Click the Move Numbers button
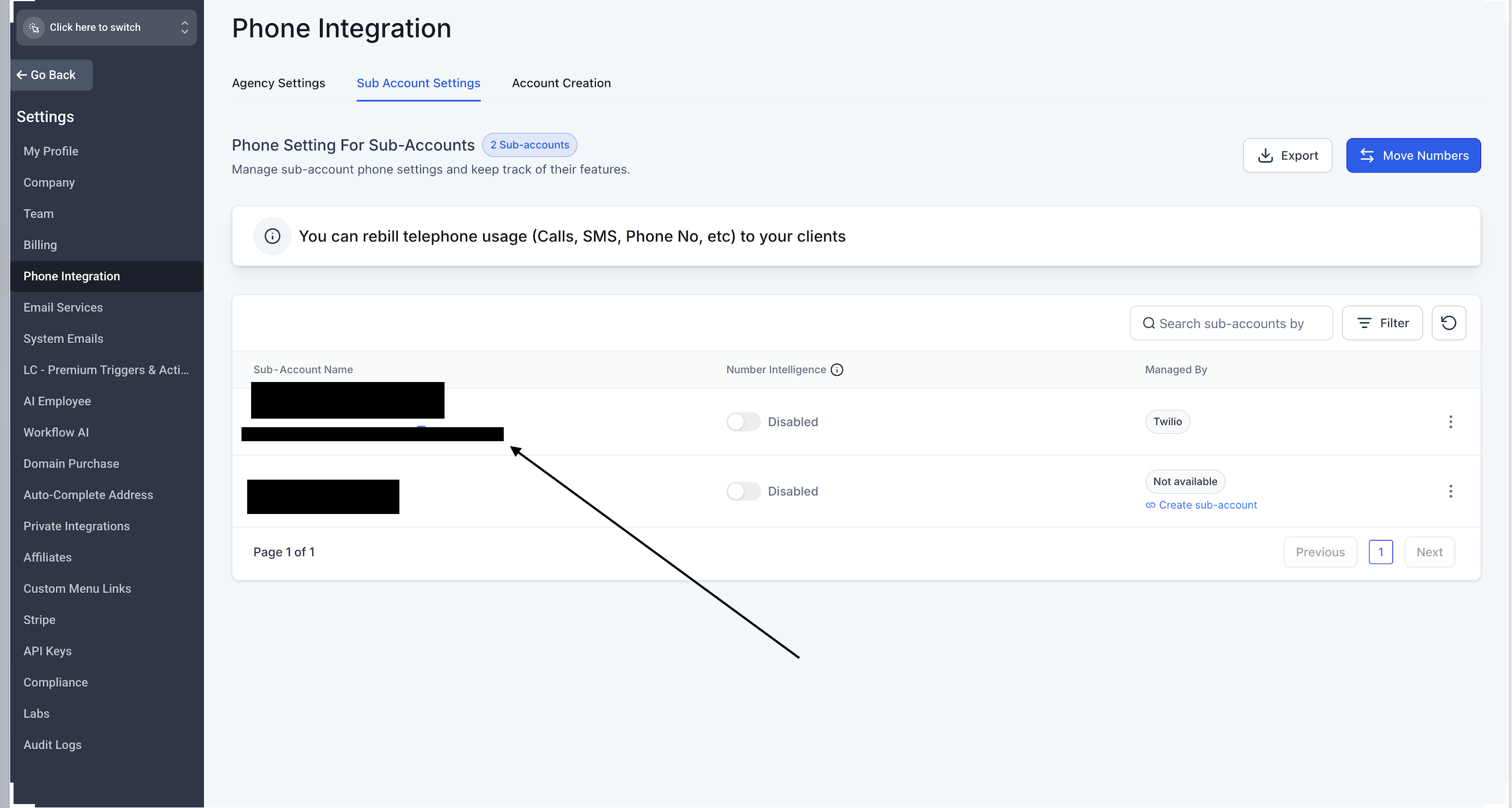Screen dimensions: 1512x808 (1413, 156)
